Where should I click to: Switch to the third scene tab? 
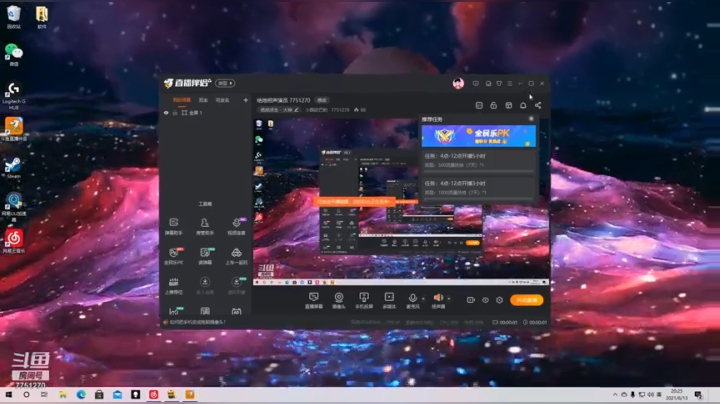pyautogui.click(x=223, y=100)
